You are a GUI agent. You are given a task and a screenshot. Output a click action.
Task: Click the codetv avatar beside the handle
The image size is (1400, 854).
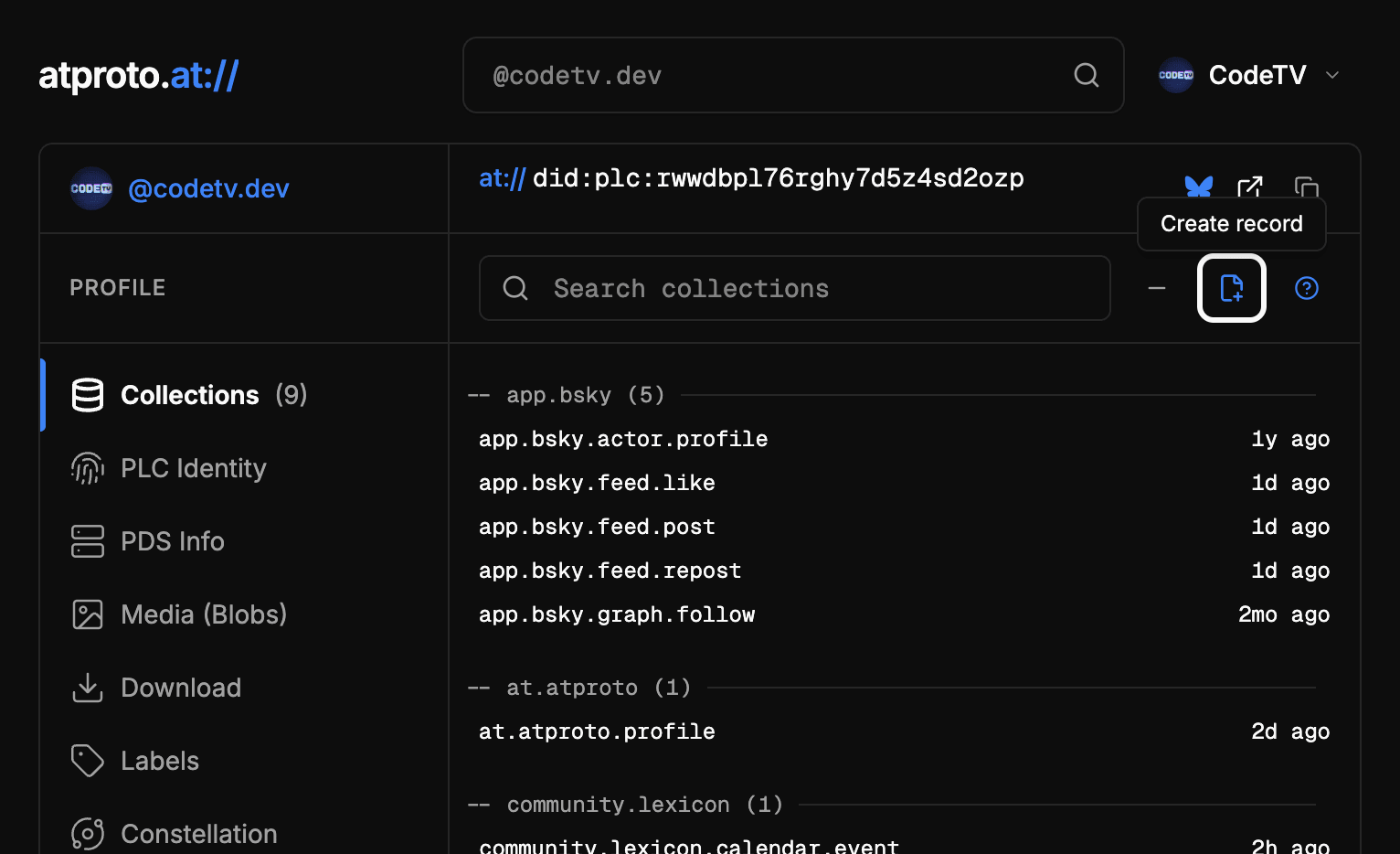click(91, 188)
